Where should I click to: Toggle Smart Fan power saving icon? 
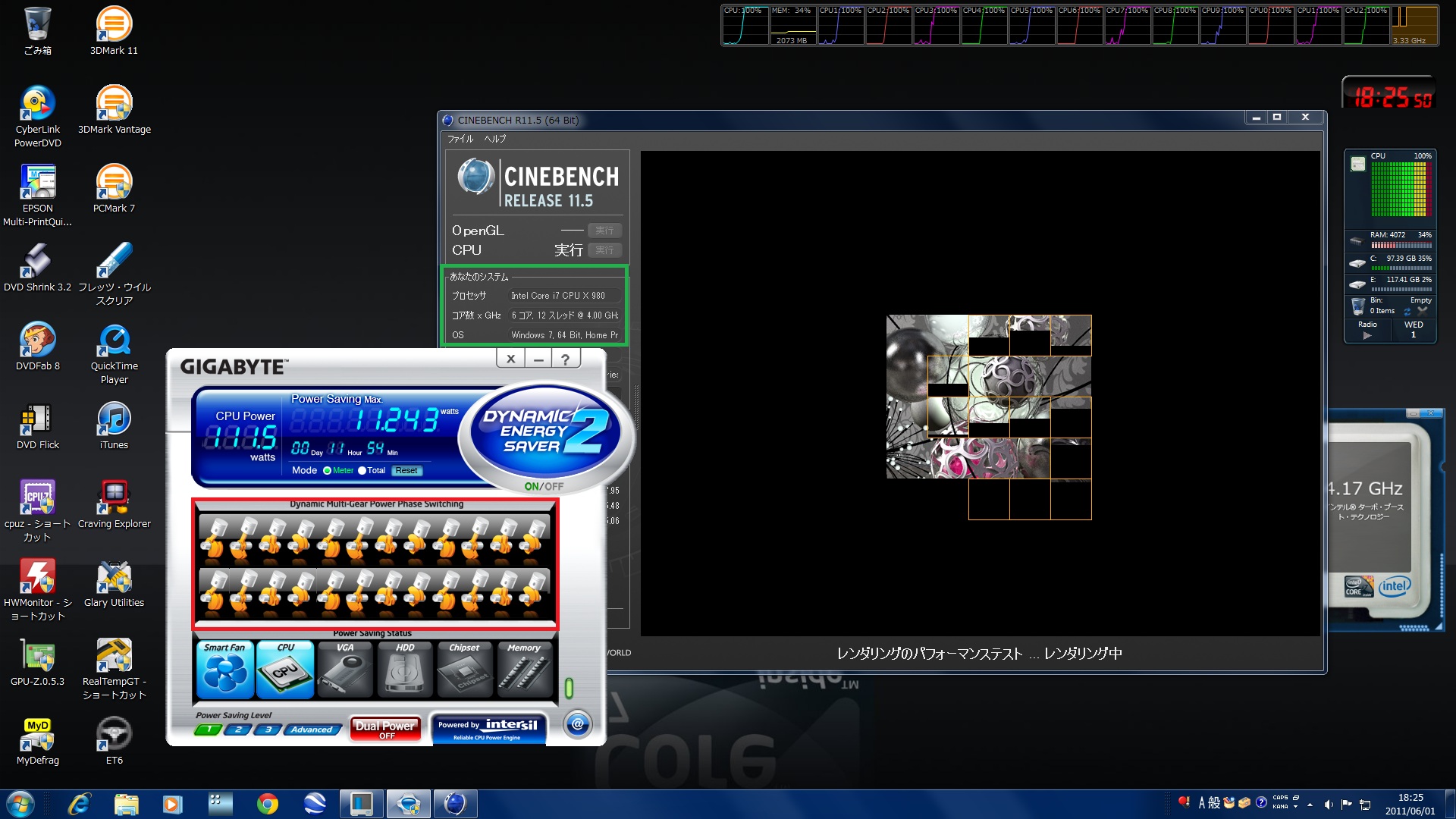point(224,670)
